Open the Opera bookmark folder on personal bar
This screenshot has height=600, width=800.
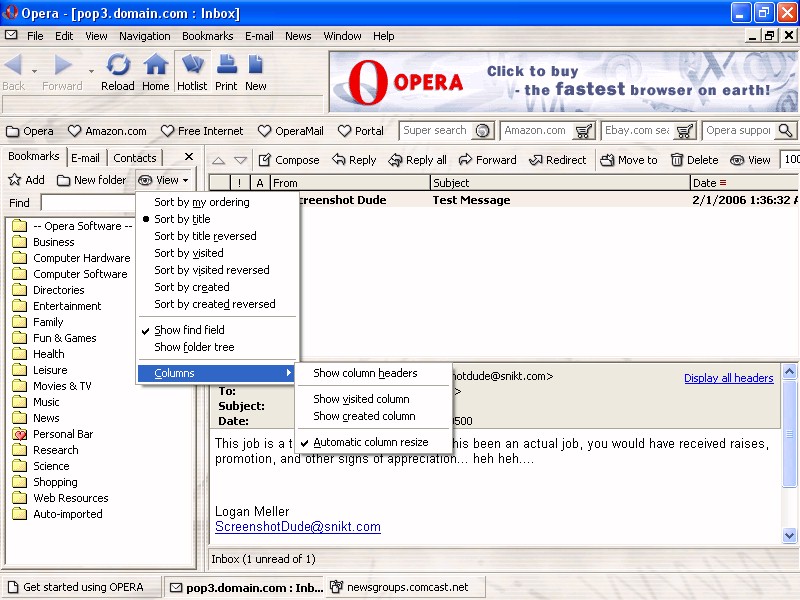pyautogui.click(x=30, y=131)
